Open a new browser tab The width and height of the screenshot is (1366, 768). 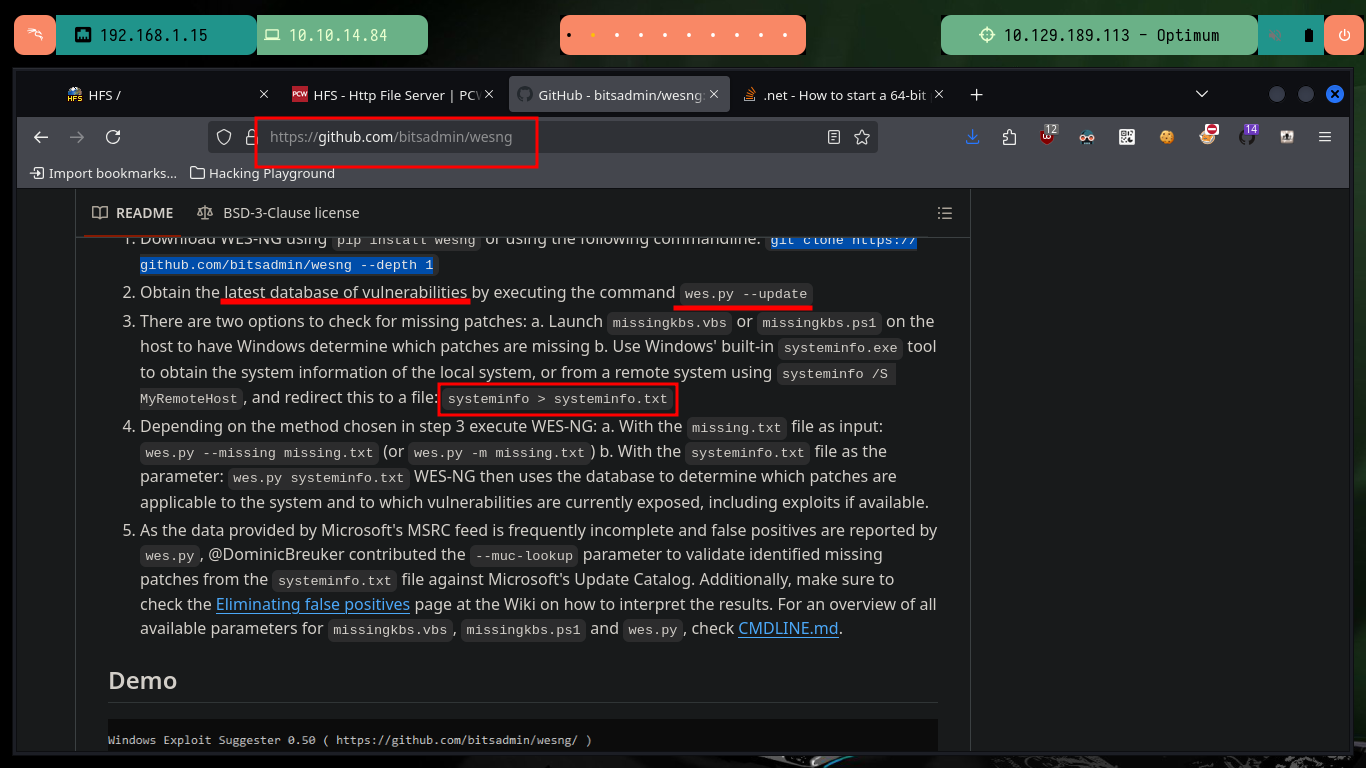(x=977, y=95)
